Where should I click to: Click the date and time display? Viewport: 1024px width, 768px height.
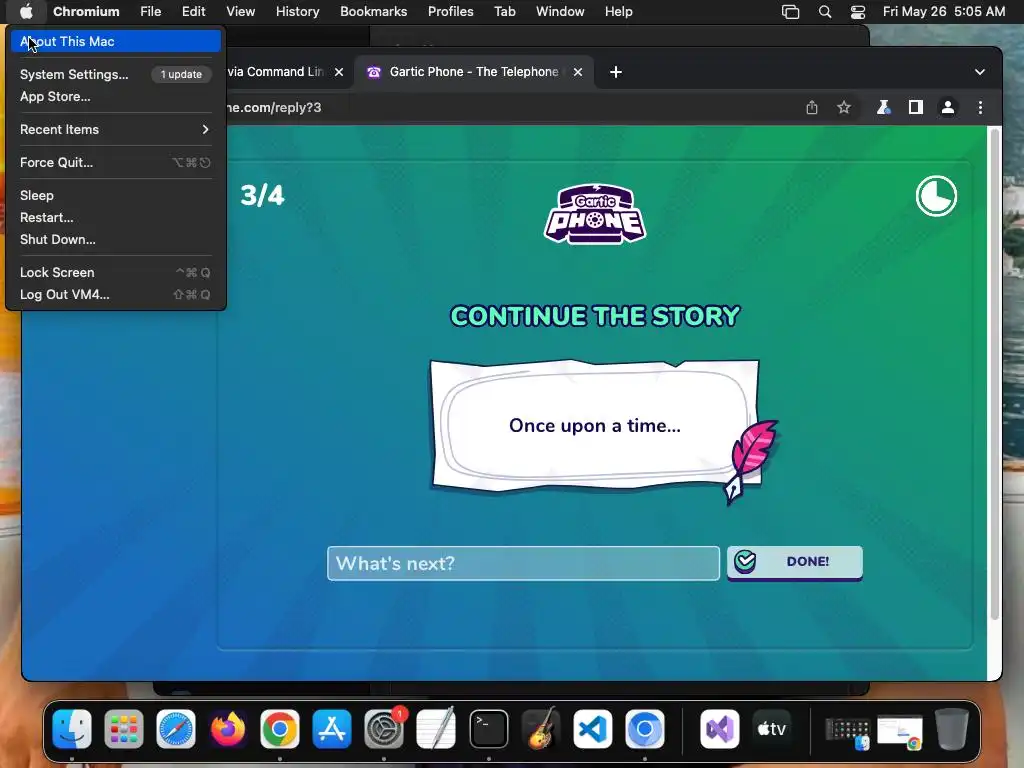944,11
